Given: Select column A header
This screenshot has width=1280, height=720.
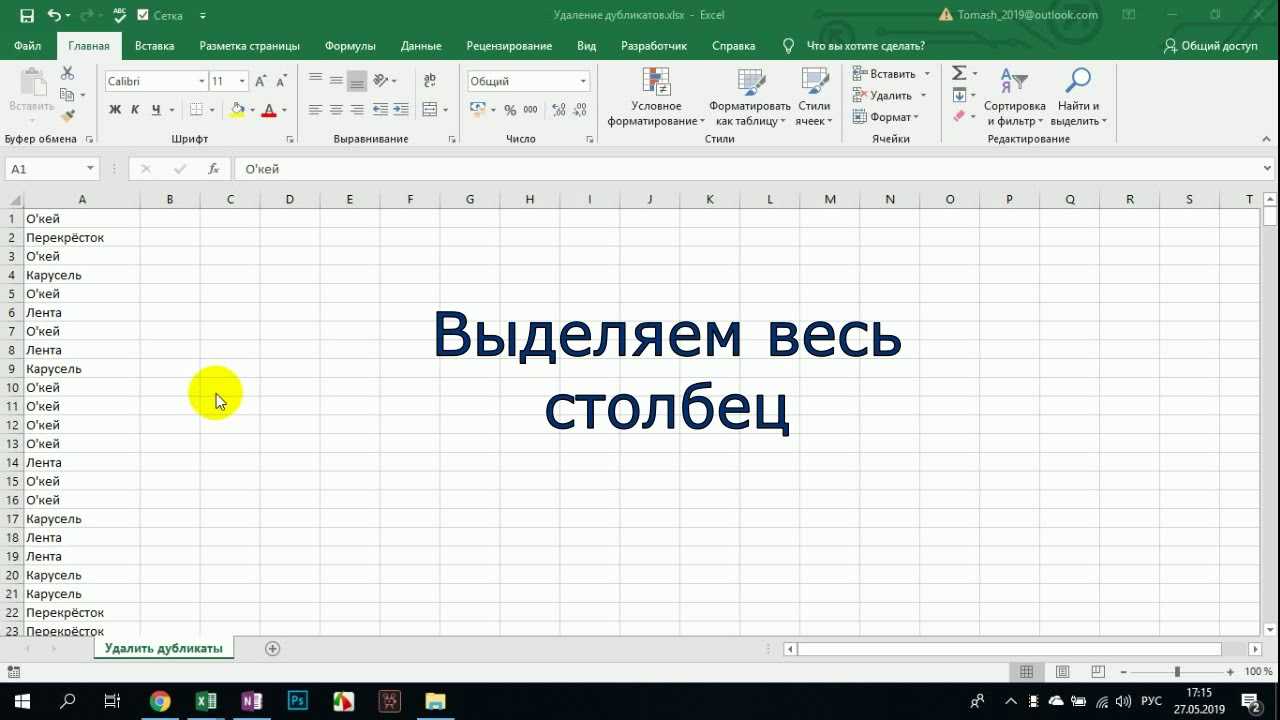Looking at the screenshot, I should pos(82,199).
